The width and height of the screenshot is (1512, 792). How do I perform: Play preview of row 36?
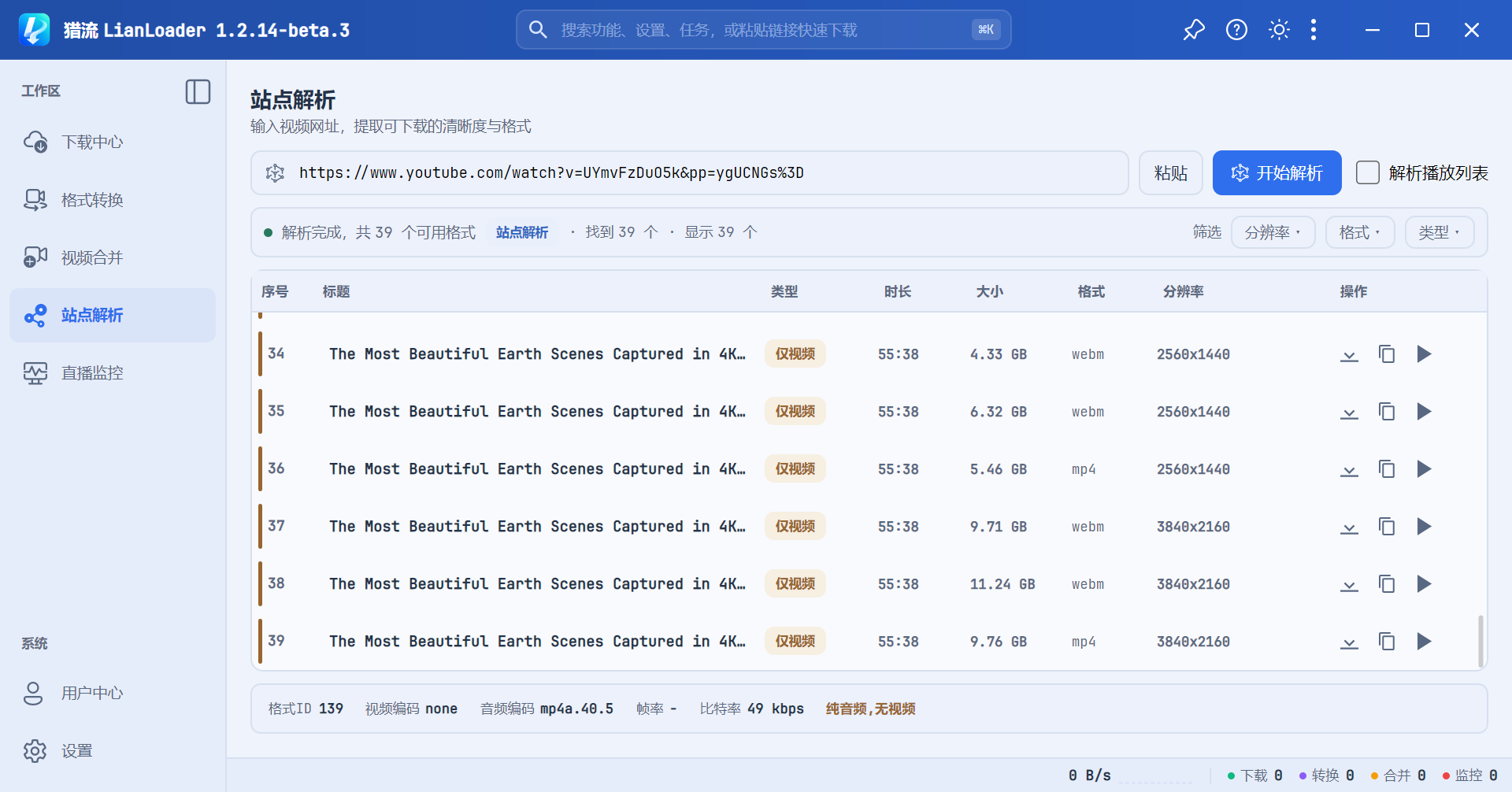(x=1424, y=469)
